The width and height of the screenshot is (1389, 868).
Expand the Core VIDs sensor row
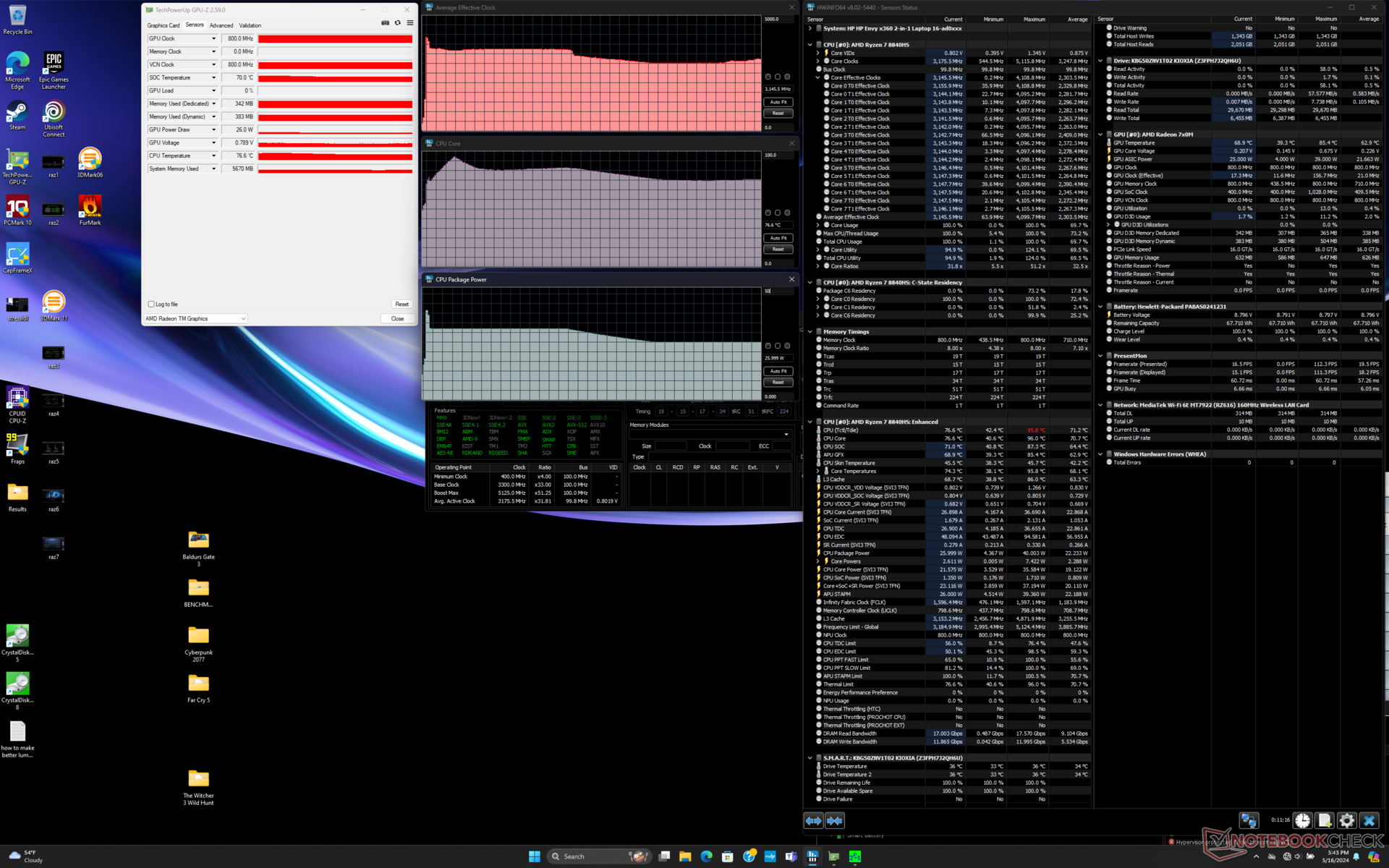pyautogui.click(x=818, y=53)
